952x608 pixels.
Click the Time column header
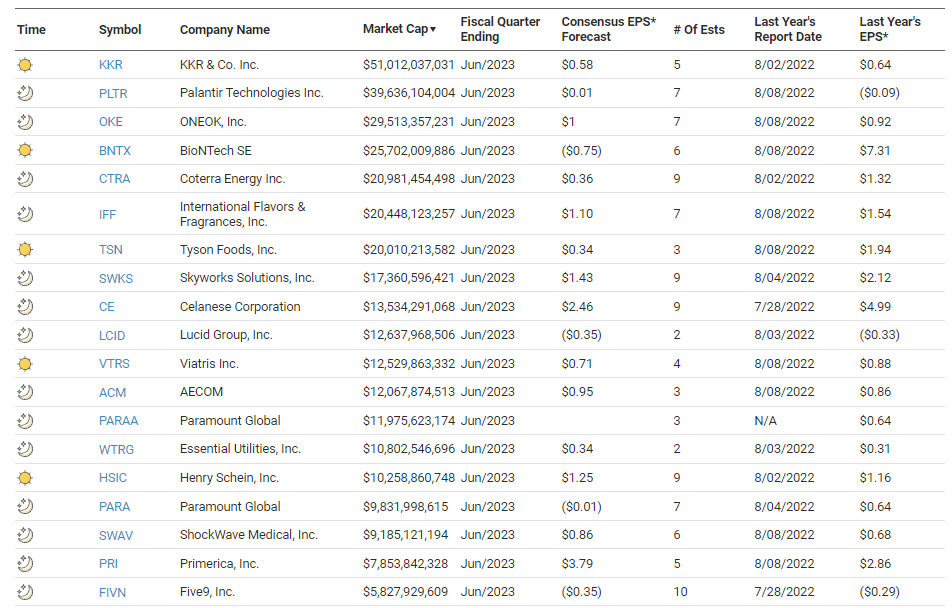click(x=32, y=29)
